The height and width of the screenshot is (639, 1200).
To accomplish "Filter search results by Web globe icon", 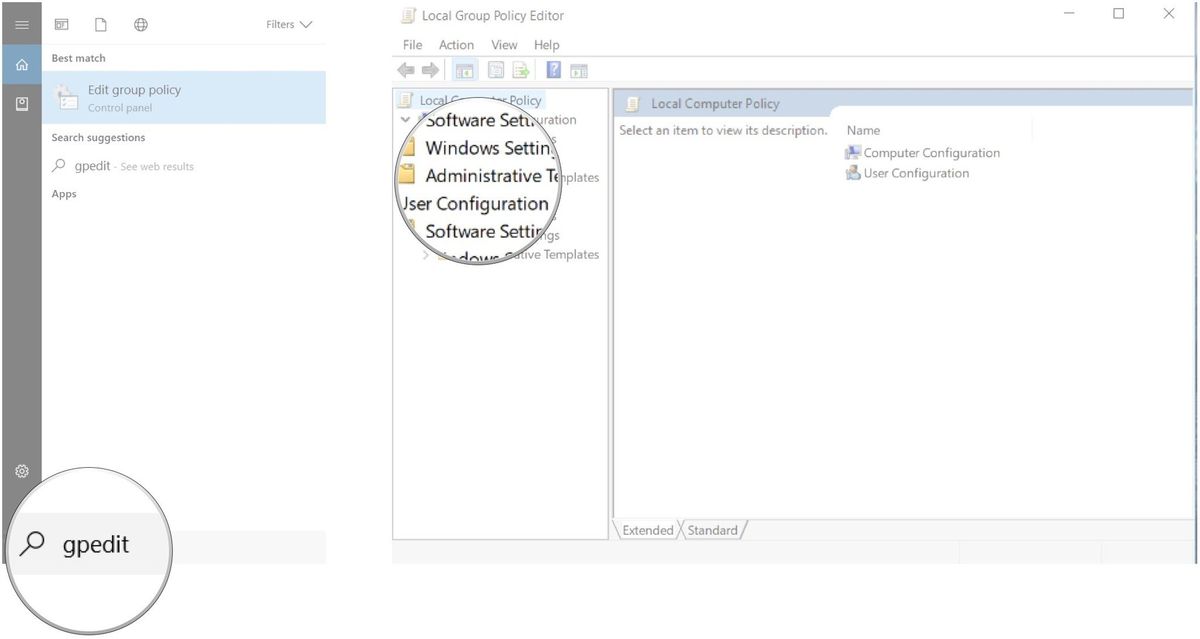I will 141,24.
